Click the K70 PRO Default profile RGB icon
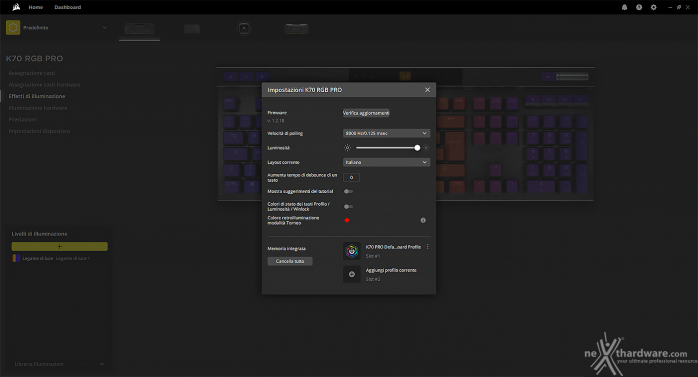Screen dimensions: 698x377 point(352,251)
